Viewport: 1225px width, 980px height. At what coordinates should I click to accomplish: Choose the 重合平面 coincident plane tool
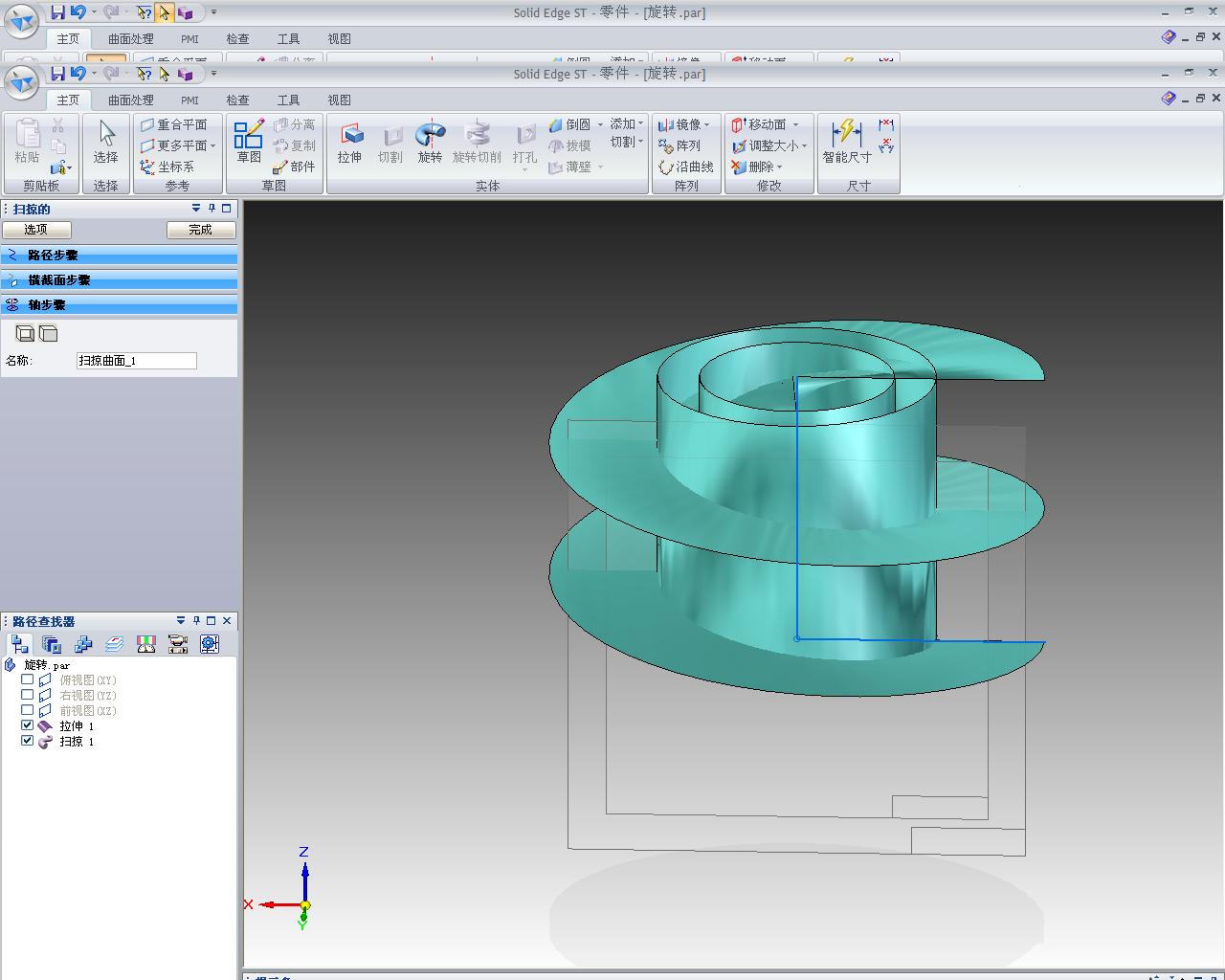click(x=174, y=124)
